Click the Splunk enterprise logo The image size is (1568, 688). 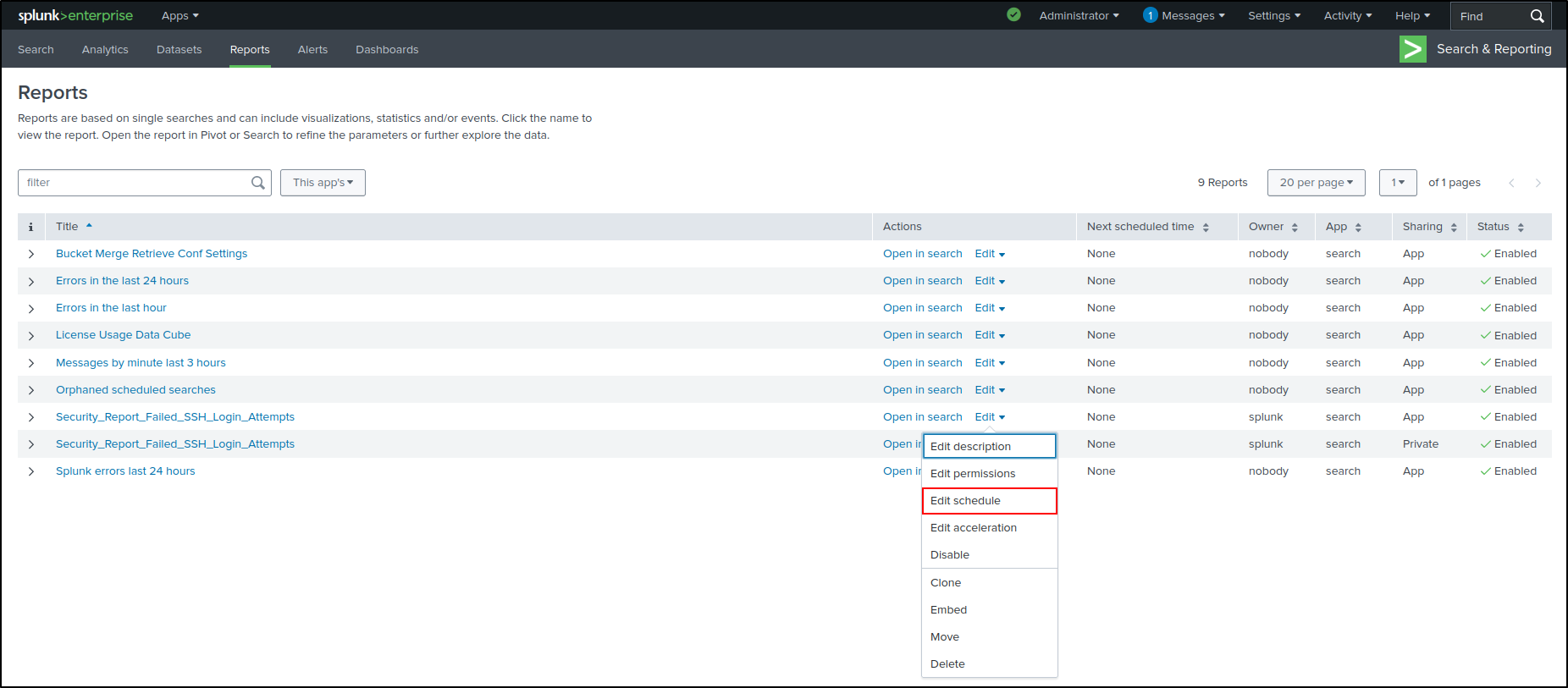point(75,15)
